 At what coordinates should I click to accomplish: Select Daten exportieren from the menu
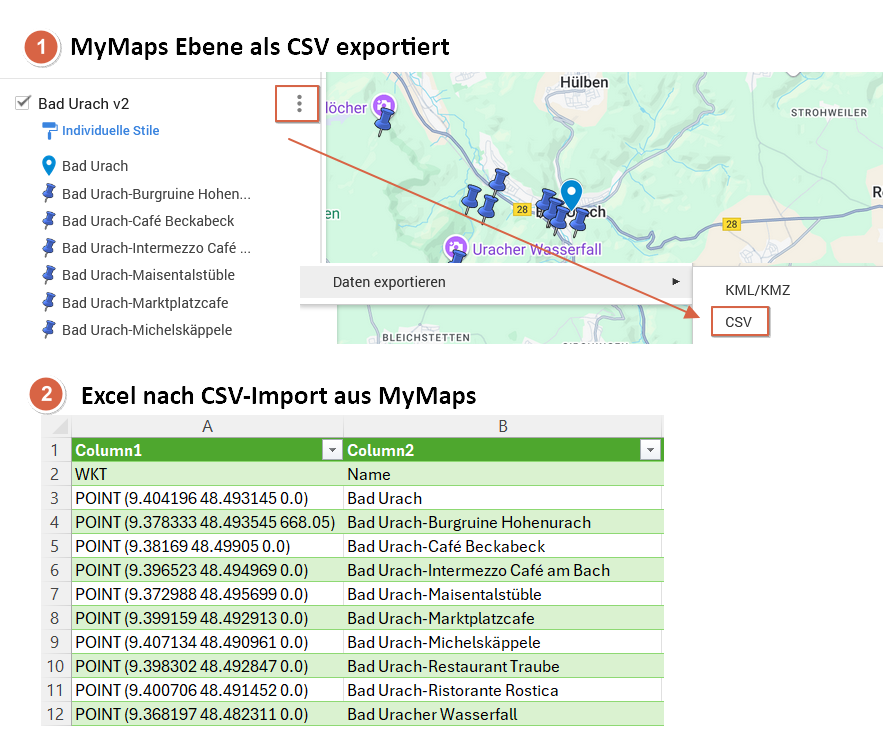(389, 283)
